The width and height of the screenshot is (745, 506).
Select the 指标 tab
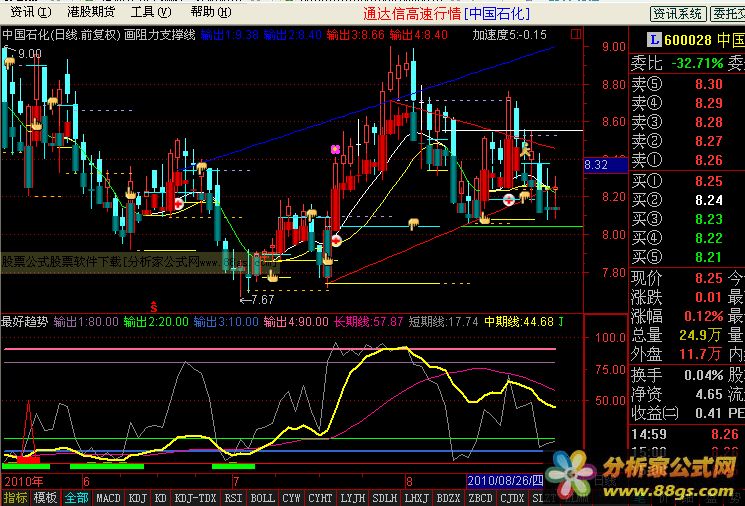(15, 498)
